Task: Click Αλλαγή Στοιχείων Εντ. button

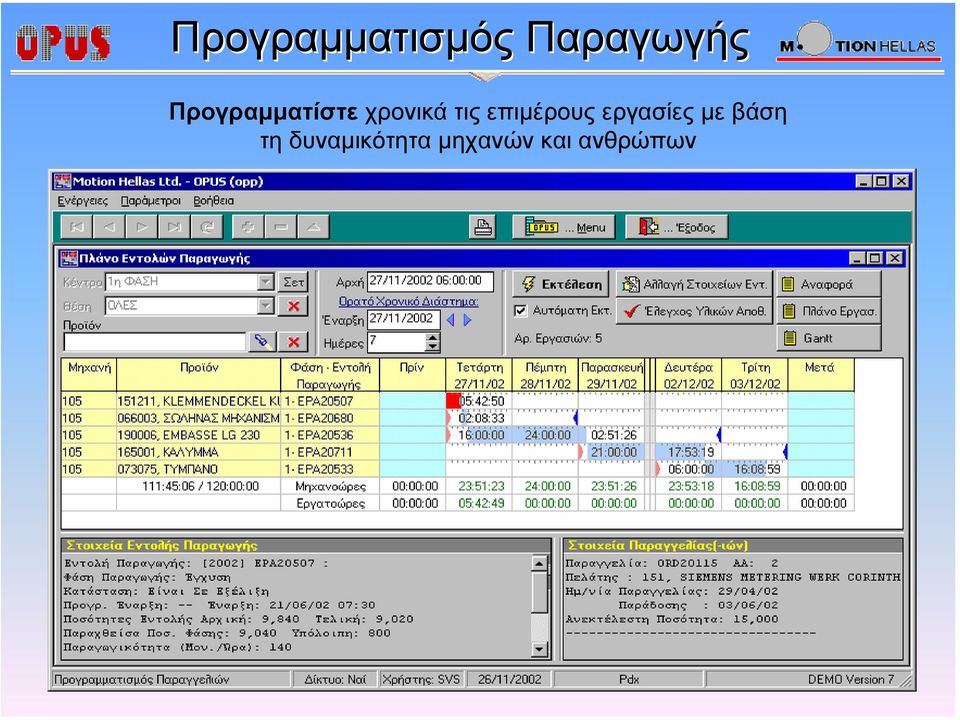Action: coord(694,284)
